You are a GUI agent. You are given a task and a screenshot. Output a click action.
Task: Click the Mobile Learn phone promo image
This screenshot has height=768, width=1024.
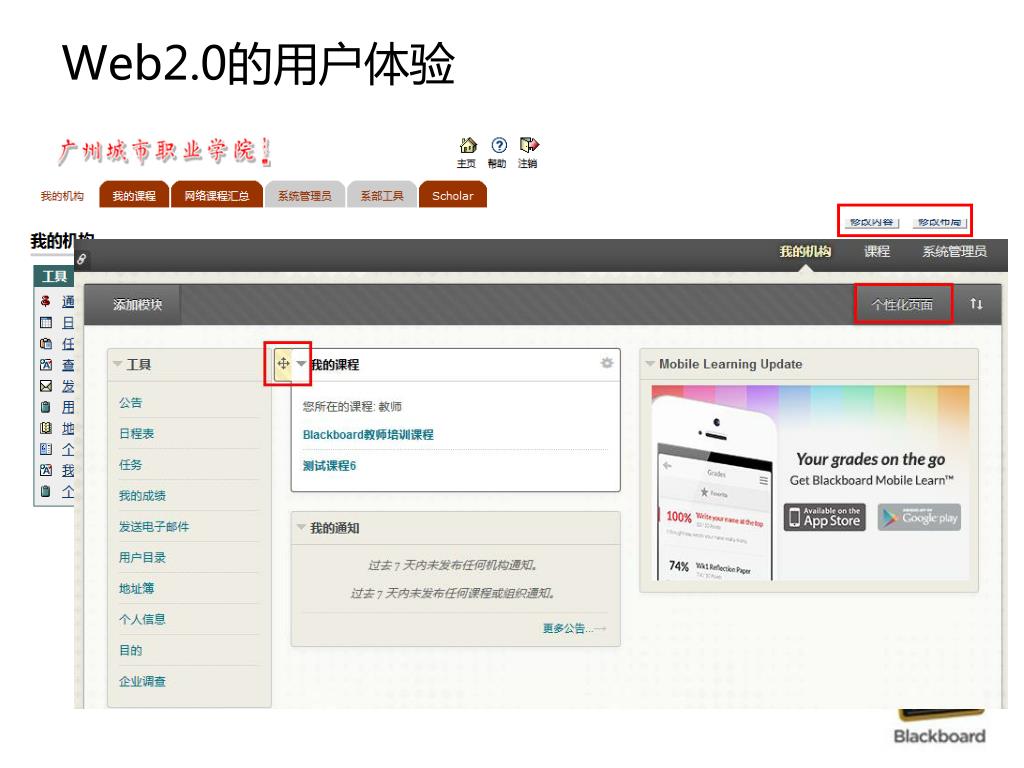[x=810, y=483]
